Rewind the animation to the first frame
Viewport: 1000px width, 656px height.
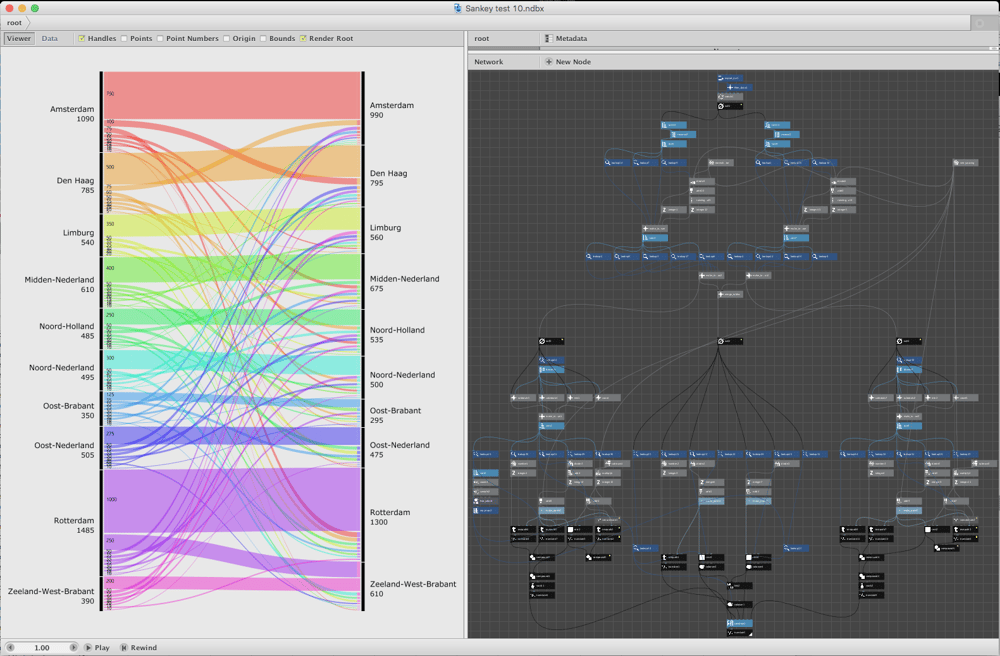tap(138, 647)
